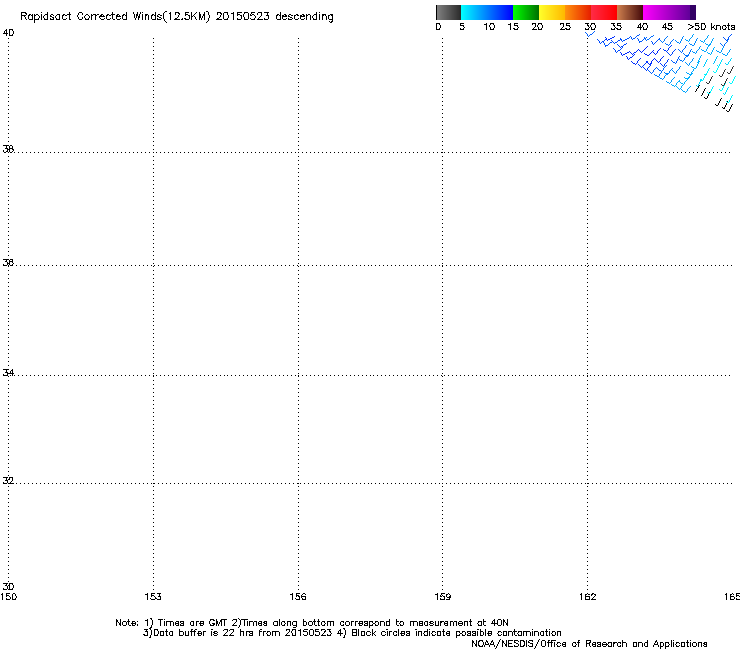The image size is (740, 650).
Task: Click the legend label '>50 knots'
Action: click(x=711, y=27)
